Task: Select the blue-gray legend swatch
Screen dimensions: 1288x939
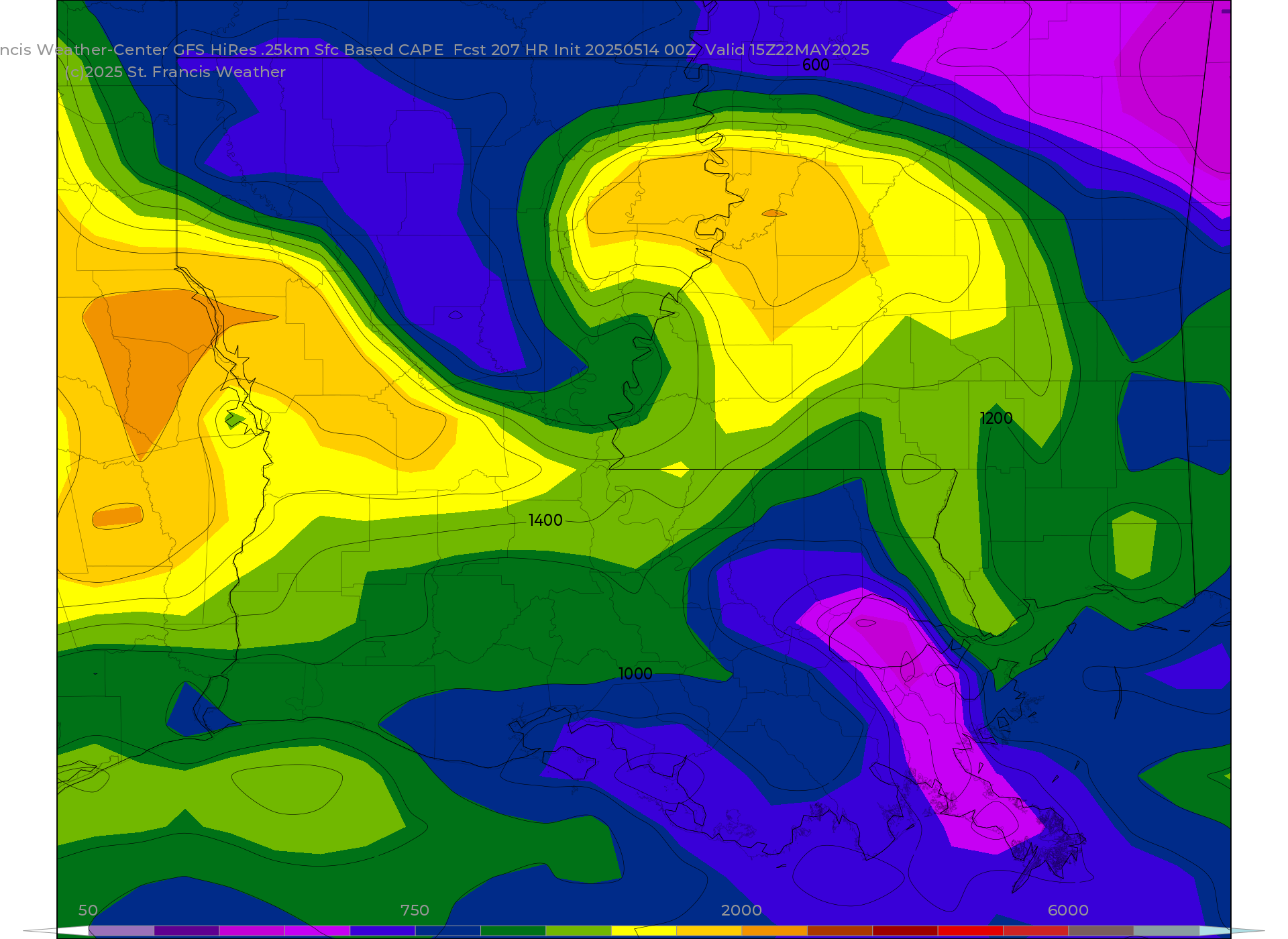Action: coord(1166,930)
